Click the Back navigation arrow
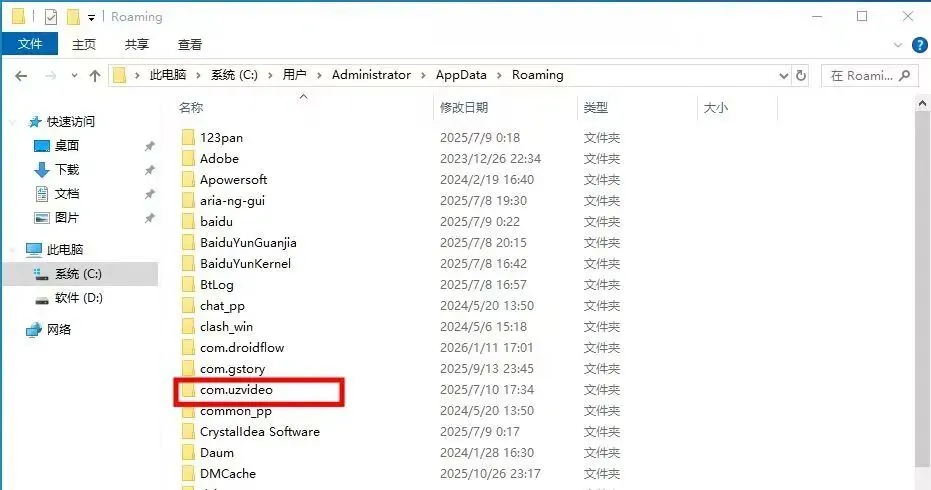931x490 pixels. pyautogui.click(x=21, y=75)
